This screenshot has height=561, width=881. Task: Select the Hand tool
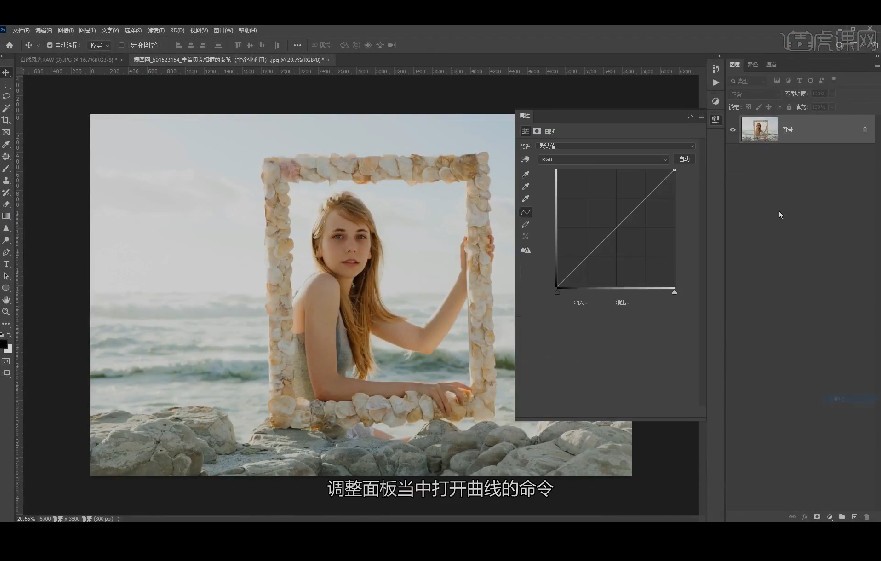(x=6, y=300)
